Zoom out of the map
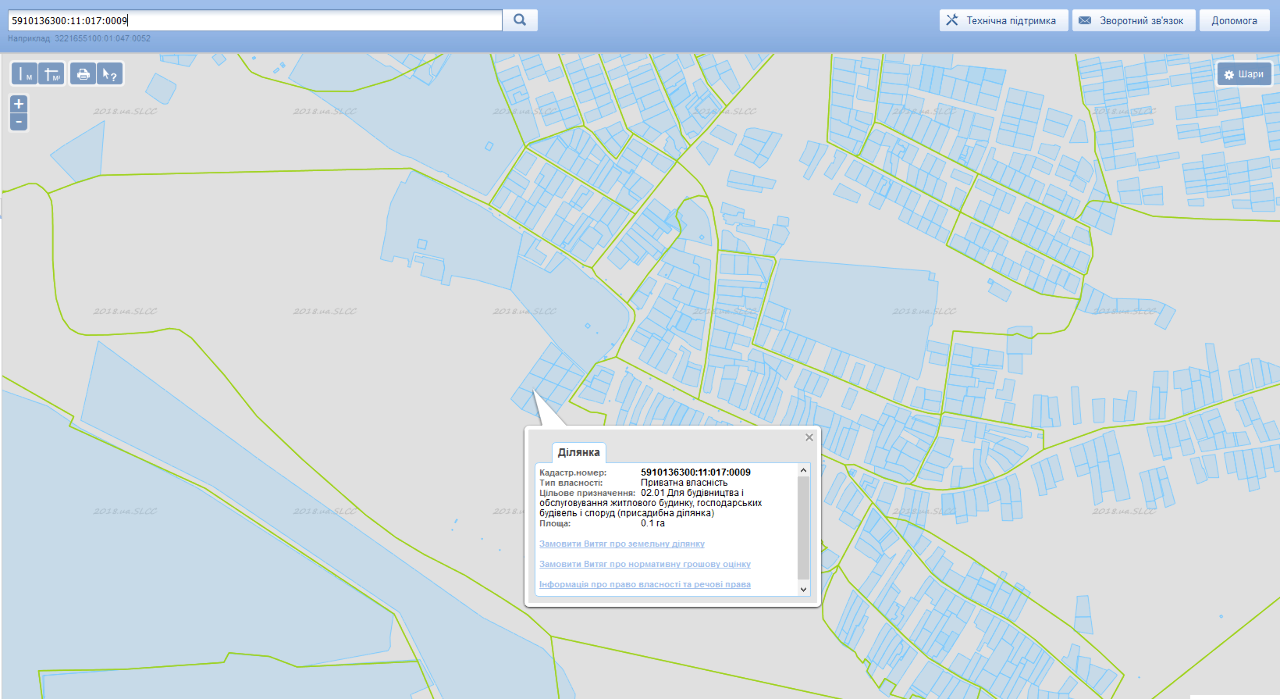 [18, 122]
